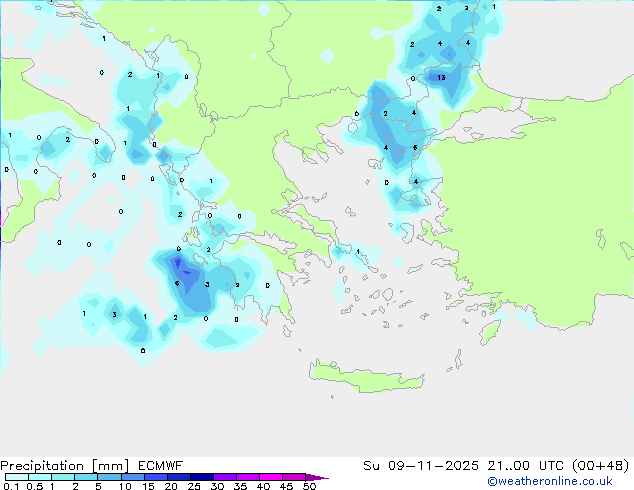Click the 0.1–0.5 mm legend color box
Viewport: 634px width, 490px height.
coord(17,477)
